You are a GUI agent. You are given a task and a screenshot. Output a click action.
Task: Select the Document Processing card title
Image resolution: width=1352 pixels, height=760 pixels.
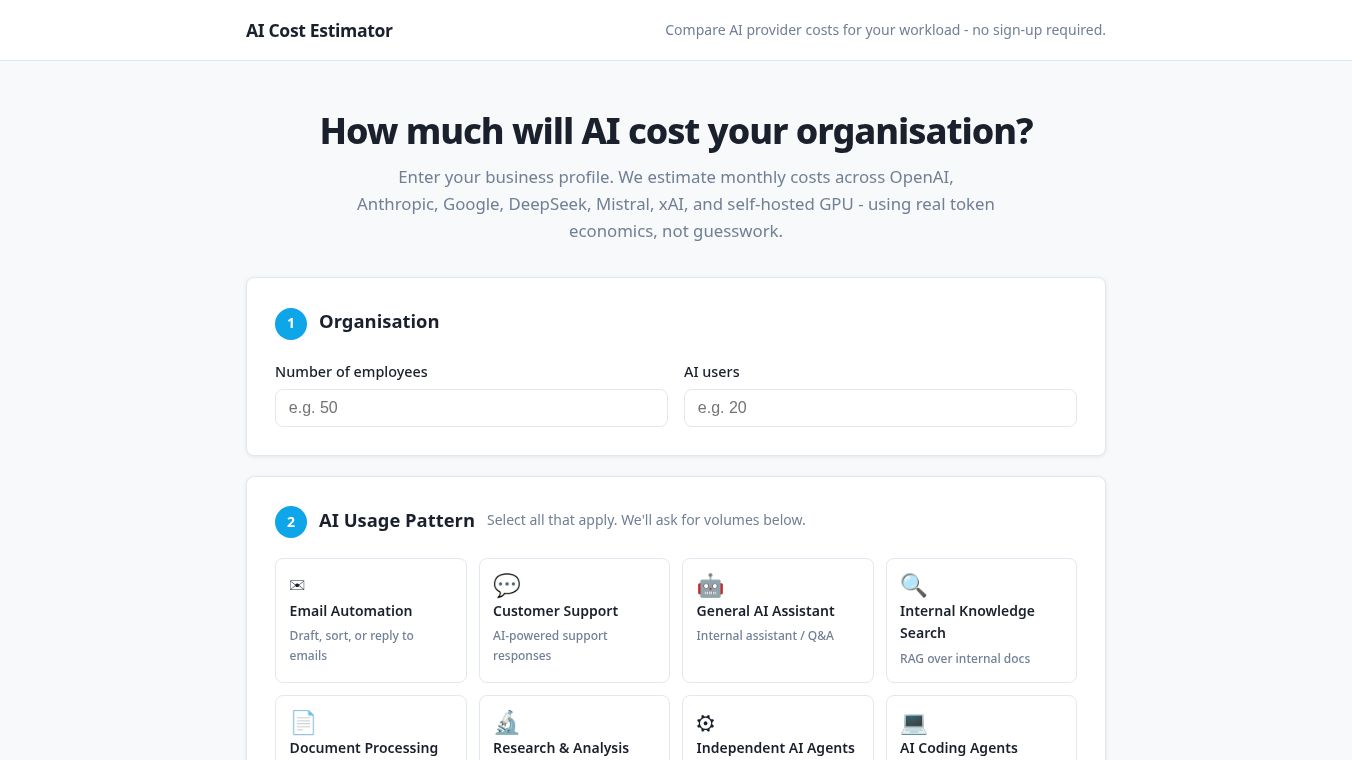[x=364, y=748]
